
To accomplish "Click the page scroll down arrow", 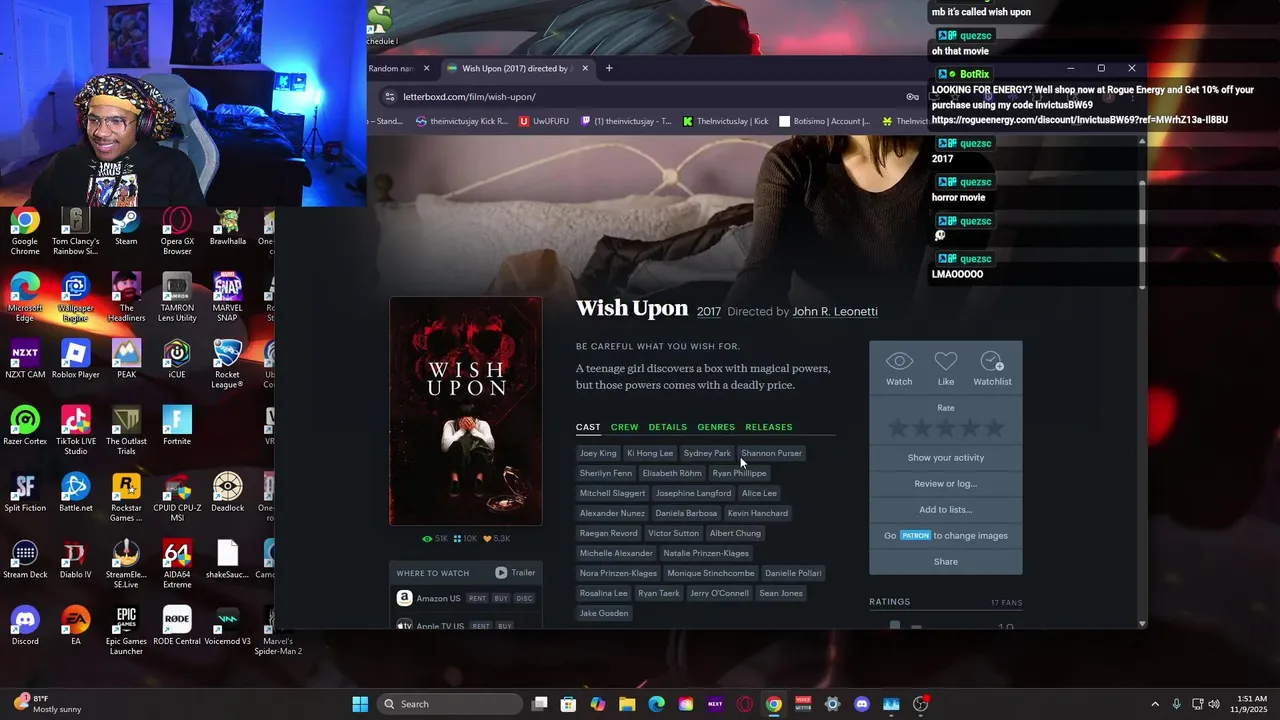I will [1142, 624].
